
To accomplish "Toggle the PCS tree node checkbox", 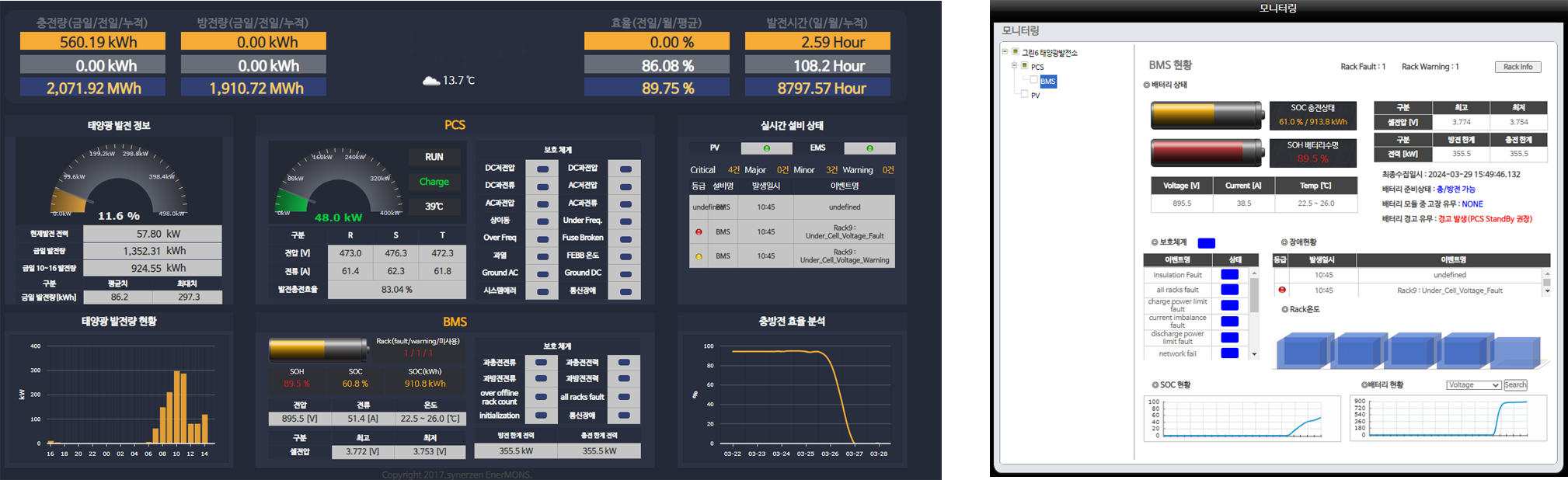I will pos(1025,66).
